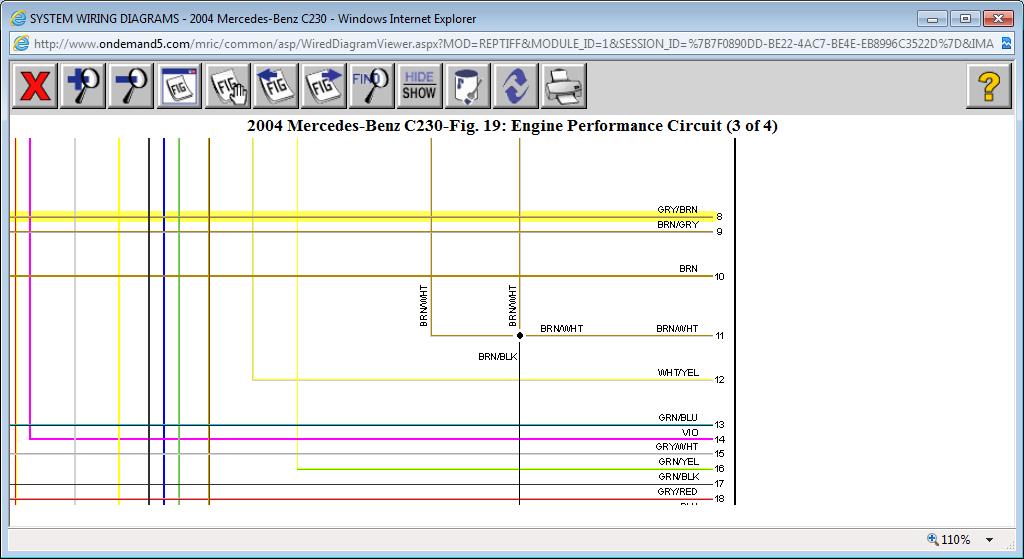Click the BRN/WHT splice junction dot
This screenshot has height=559, width=1024.
pyautogui.click(x=520, y=336)
